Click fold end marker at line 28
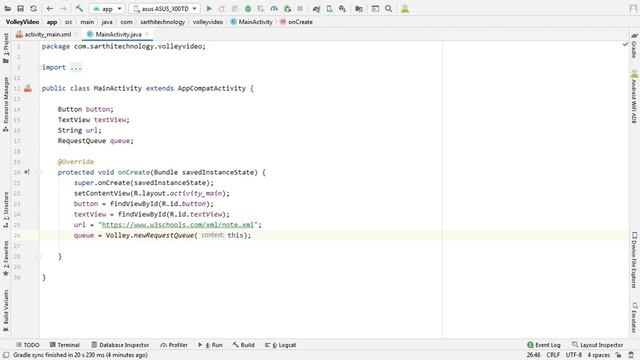This screenshot has width=640, height=360. pyautogui.click(x=40, y=256)
